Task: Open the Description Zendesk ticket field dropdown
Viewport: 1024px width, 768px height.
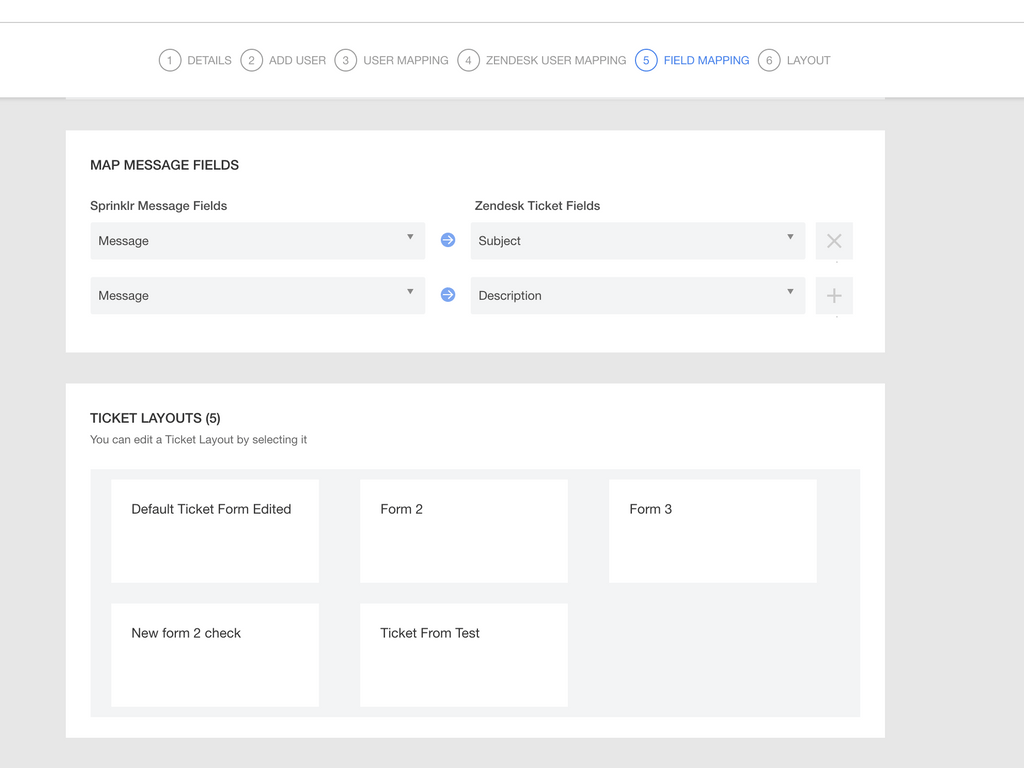Action: point(637,296)
